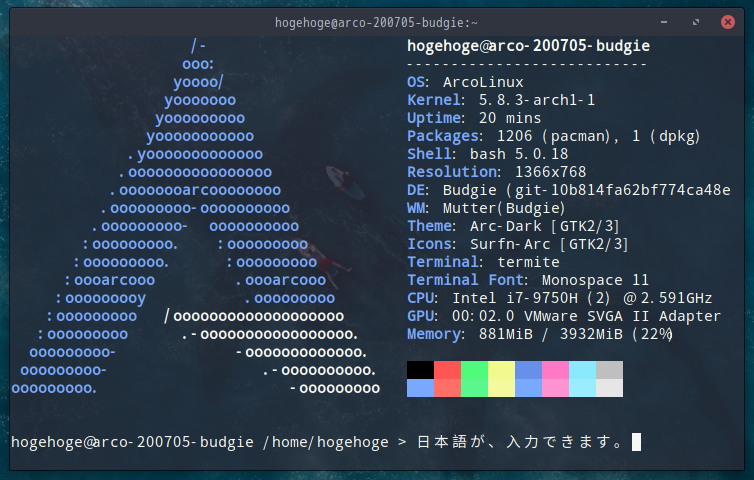Click the cyan color block in top row
Screen dimensions: 754x480
point(582,370)
